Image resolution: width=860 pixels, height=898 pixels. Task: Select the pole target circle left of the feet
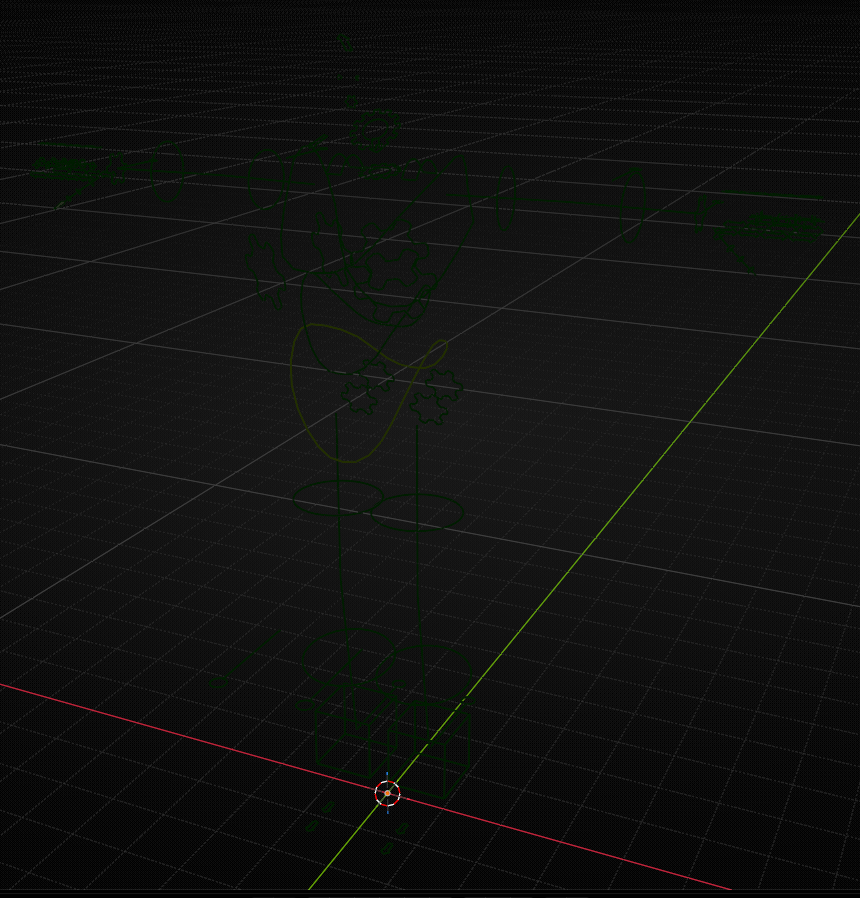point(218,682)
